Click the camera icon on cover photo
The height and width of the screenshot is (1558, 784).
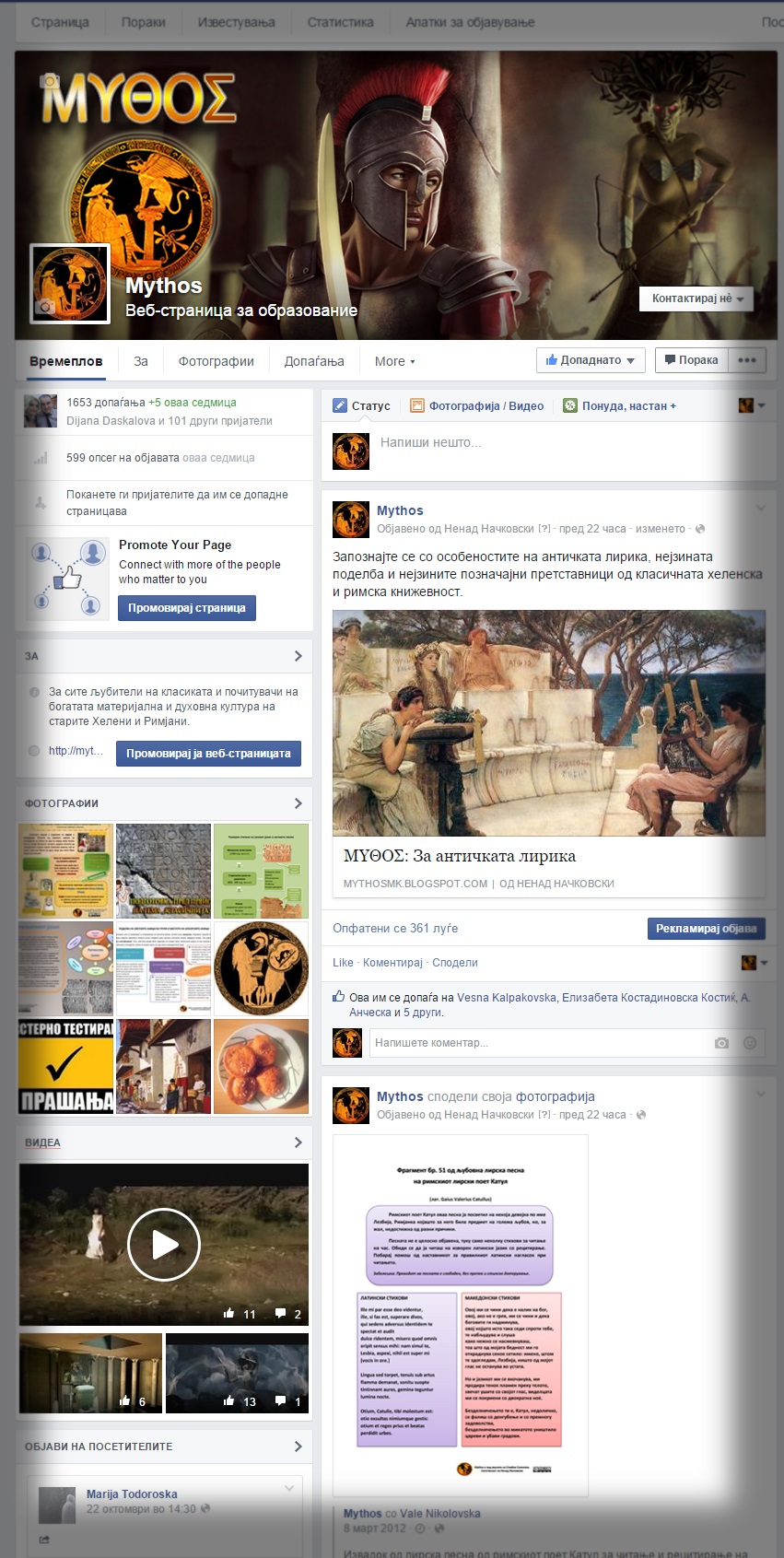[49, 81]
